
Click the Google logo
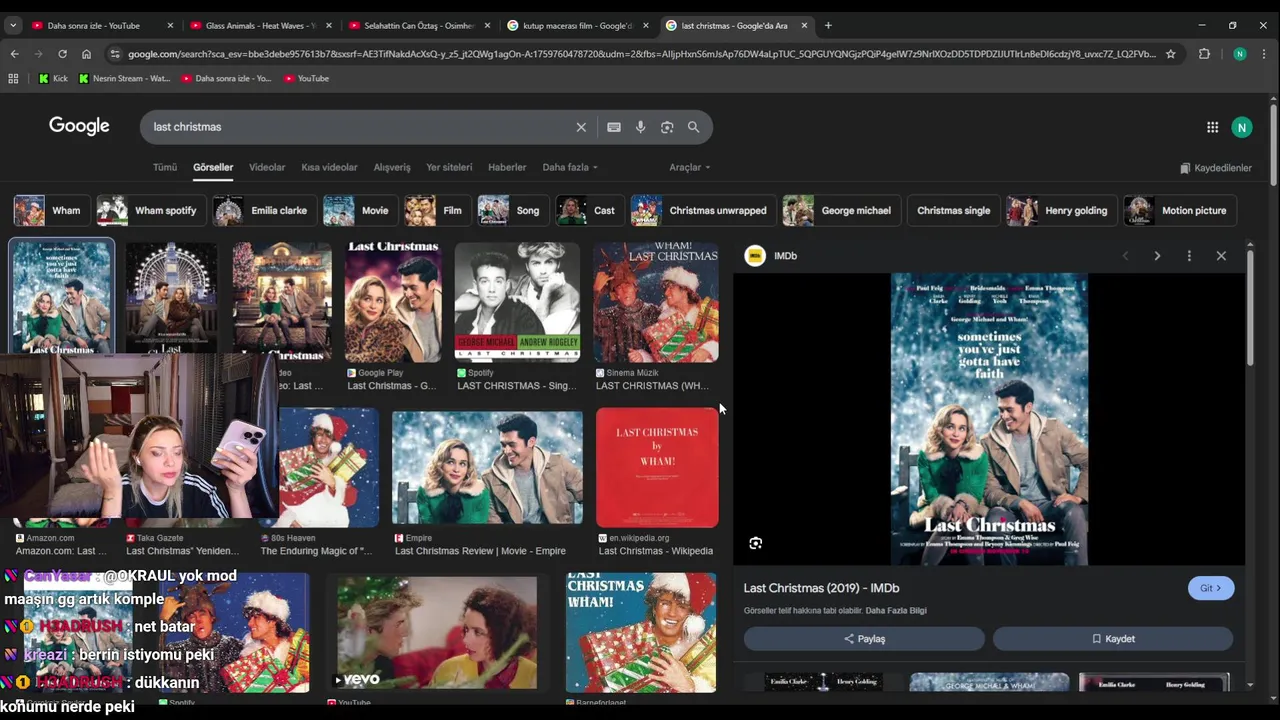pos(79,126)
